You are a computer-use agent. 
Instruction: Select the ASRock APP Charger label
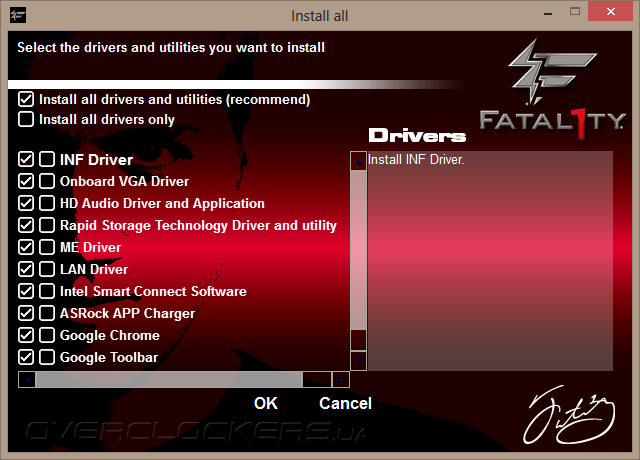(x=127, y=313)
